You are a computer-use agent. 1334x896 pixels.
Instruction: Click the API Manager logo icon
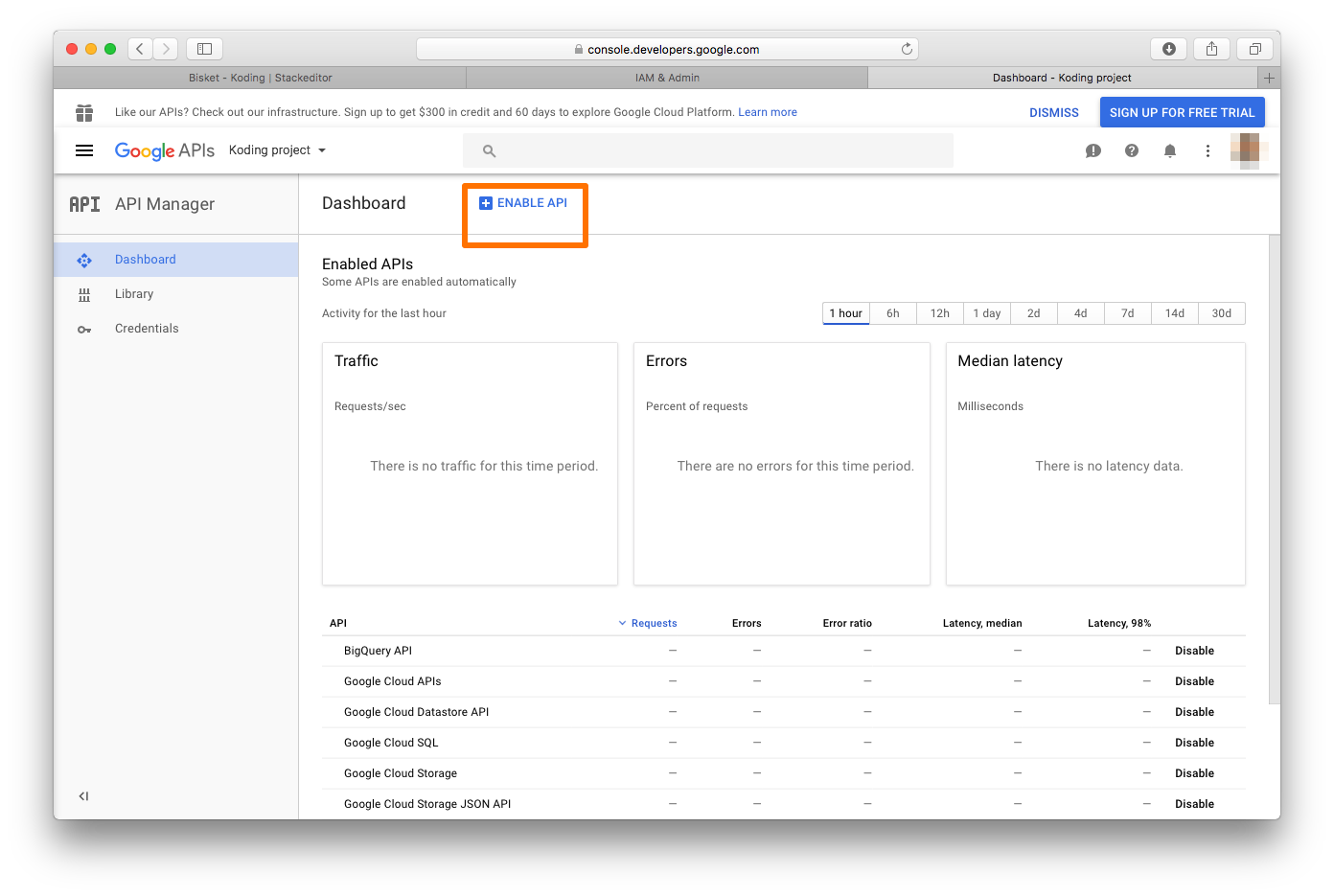(84, 204)
